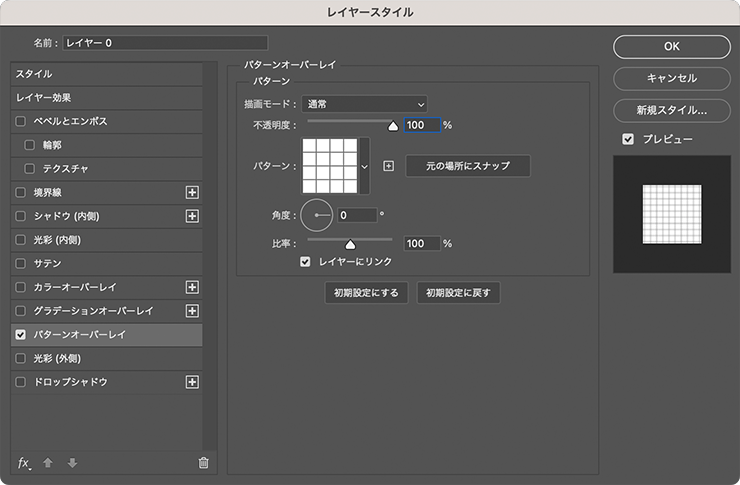Select スタイル section in left list

click(x=107, y=74)
